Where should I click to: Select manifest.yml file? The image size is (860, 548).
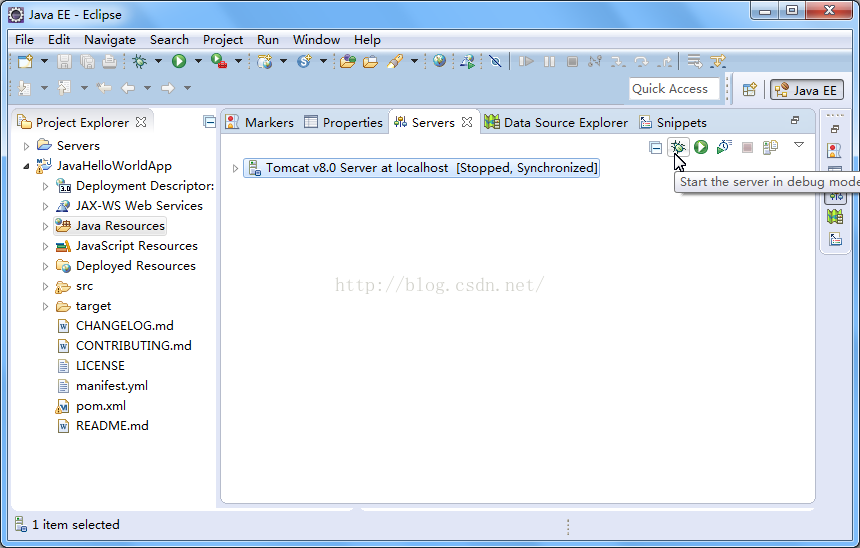tap(102, 386)
